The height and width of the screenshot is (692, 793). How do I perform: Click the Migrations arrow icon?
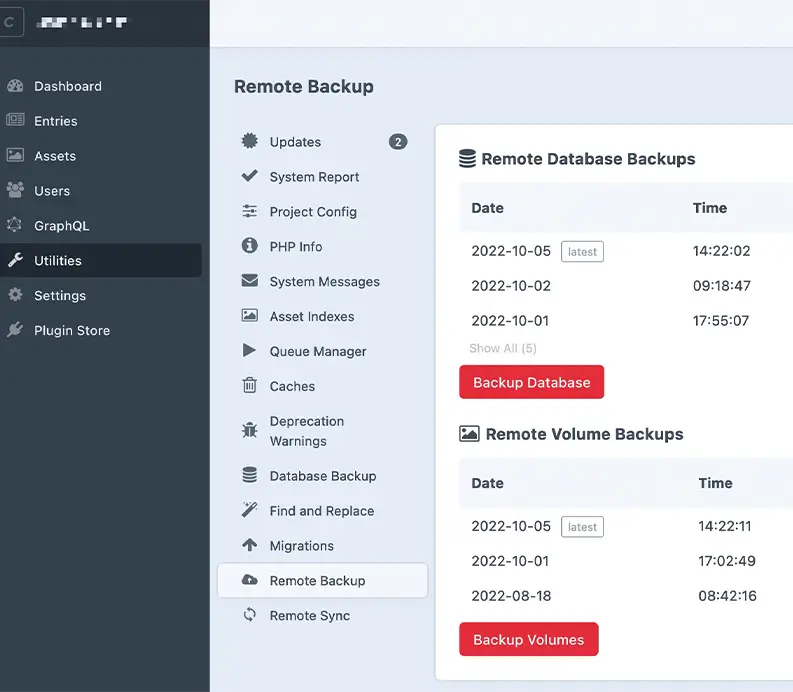tap(250, 546)
